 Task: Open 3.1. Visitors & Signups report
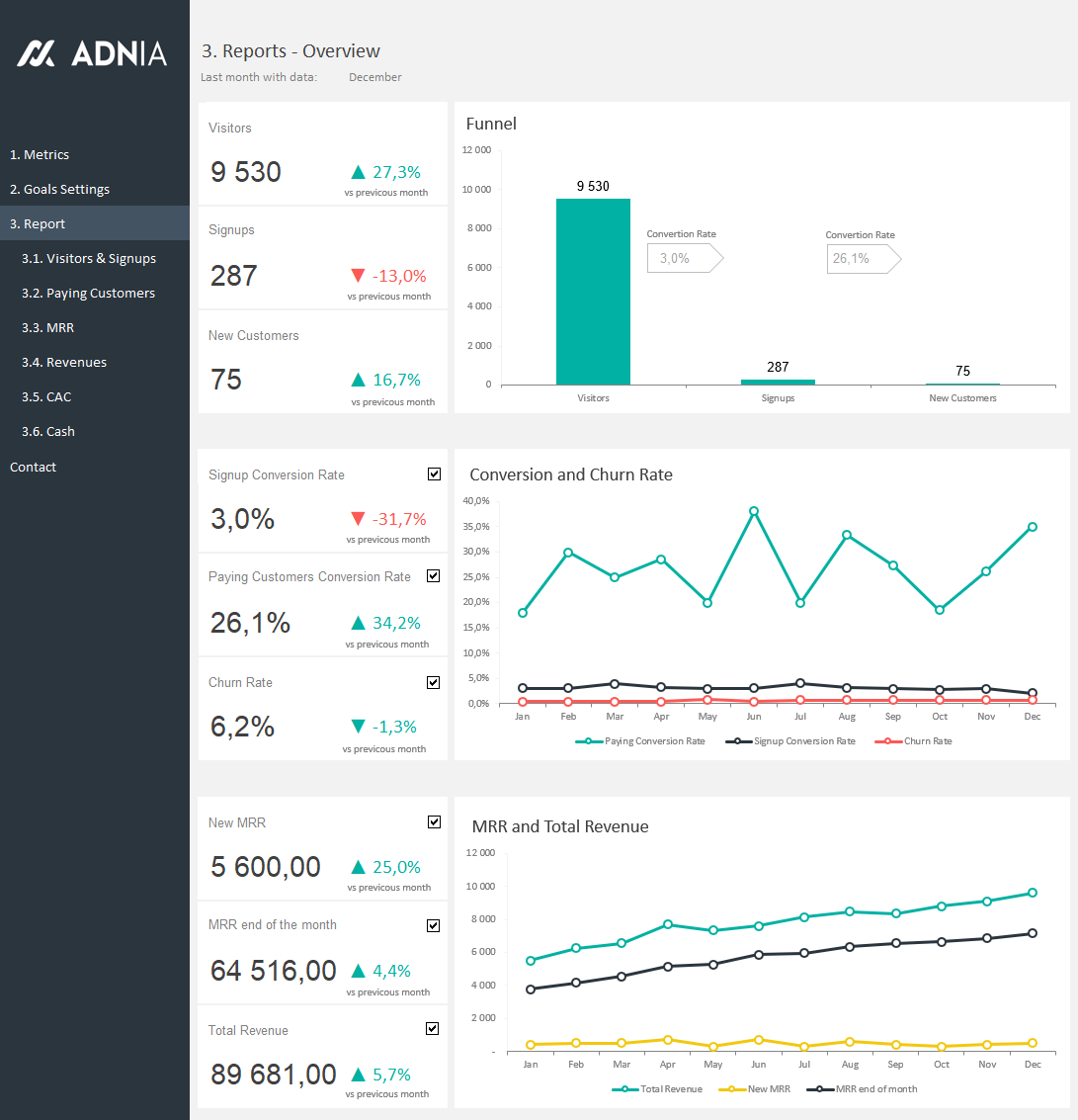[89, 259]
